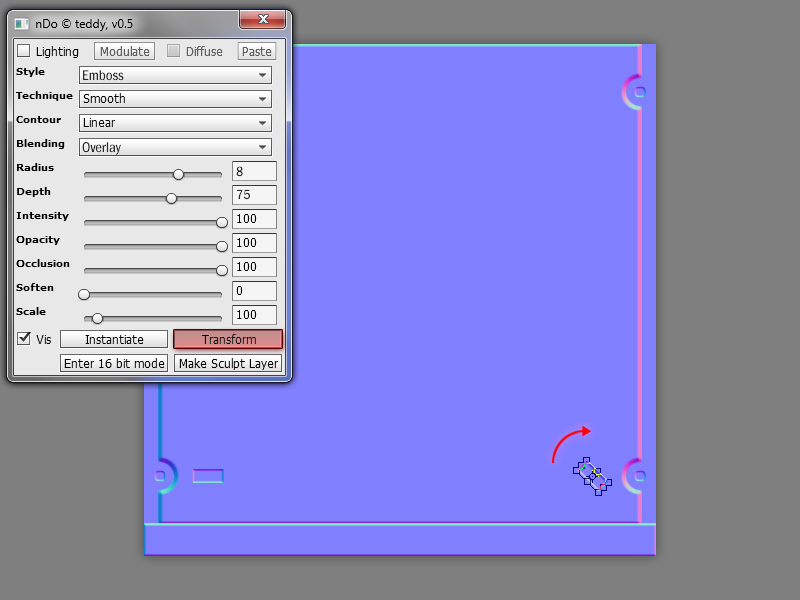800x600 pixels.
Task: Click Make Sculpt Layer button
Action: point(228,363)
